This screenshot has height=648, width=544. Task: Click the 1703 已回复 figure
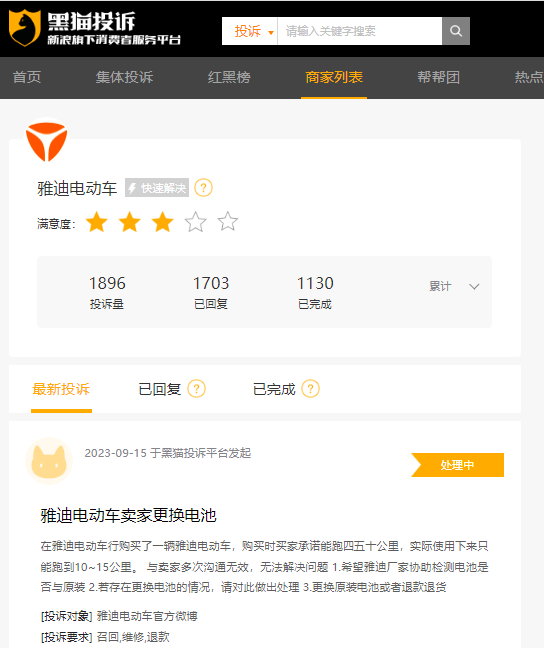point(211,292)
